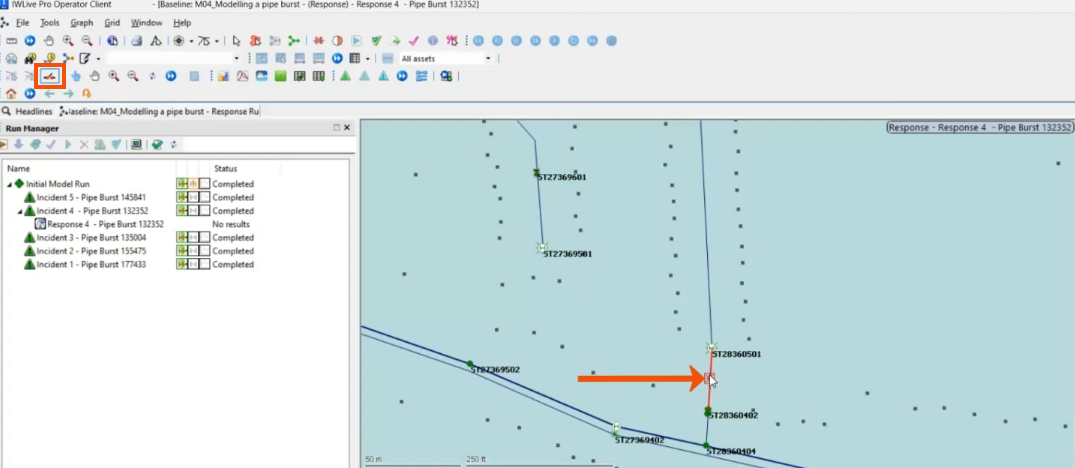This screenshot has width=1075, height=468.
Task: Toggle first result indicator for Incident 5 row
Action: pyautogui.click(x=182, y=197)
